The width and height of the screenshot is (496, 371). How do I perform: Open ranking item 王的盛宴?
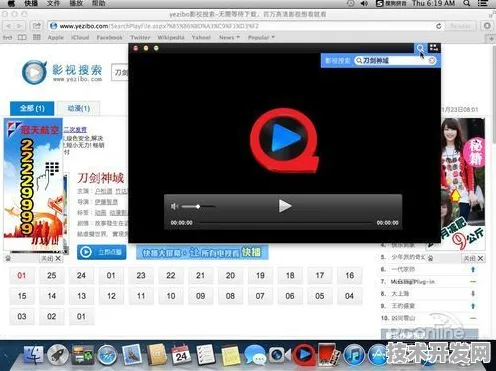pos(403,306)
